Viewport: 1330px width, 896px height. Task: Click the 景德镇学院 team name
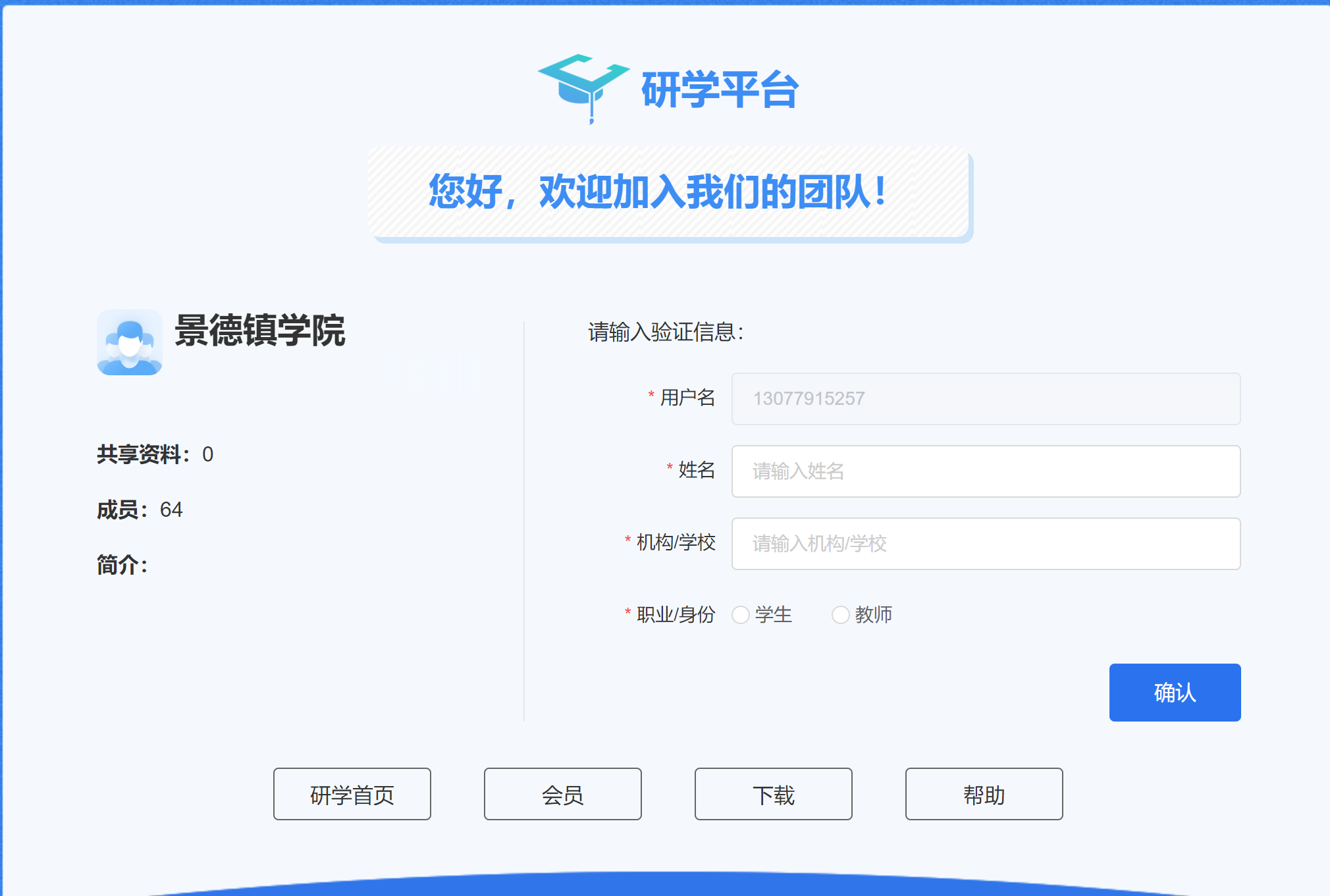(260, 330)
